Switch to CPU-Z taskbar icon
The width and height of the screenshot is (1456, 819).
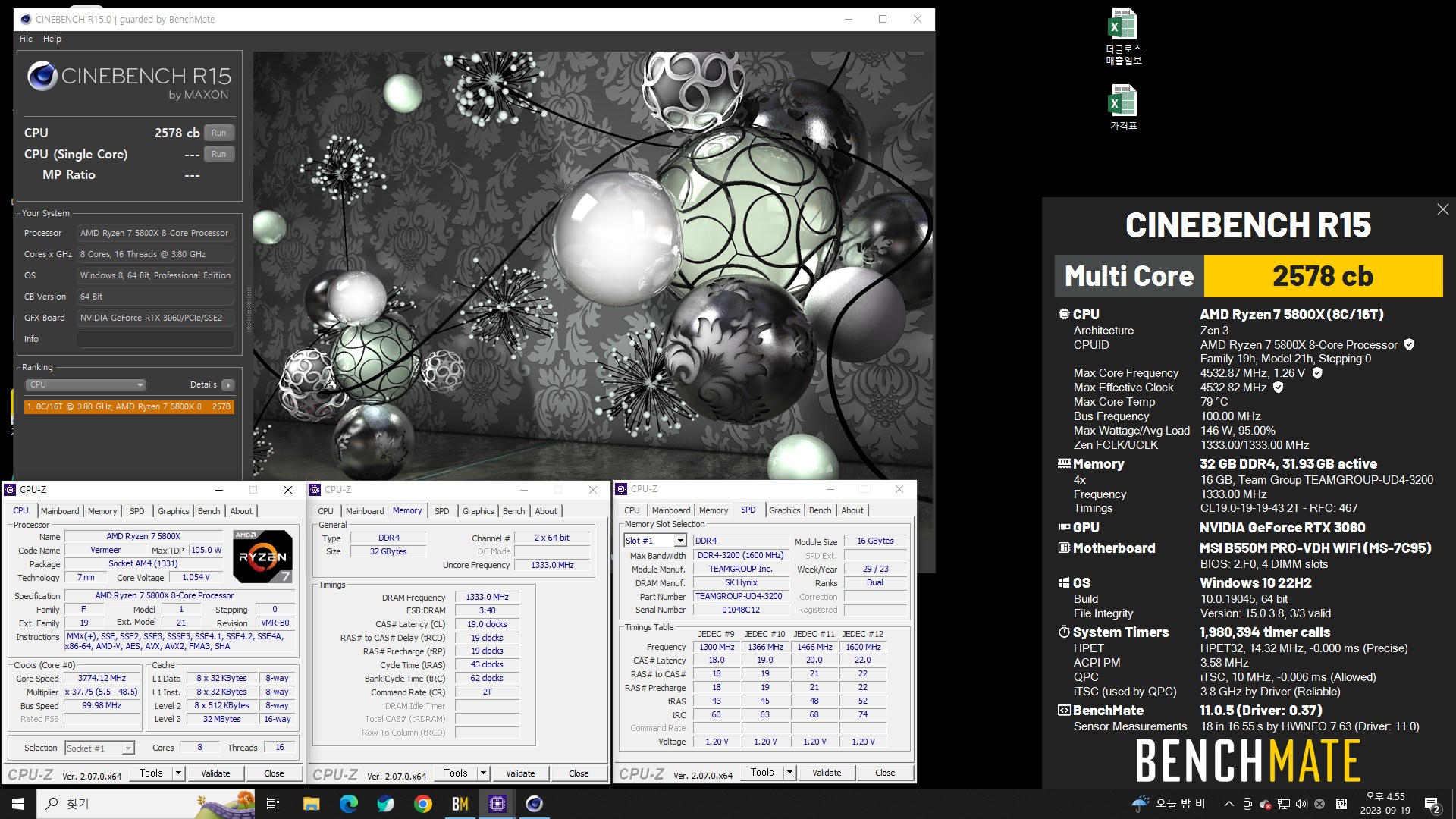497,804
